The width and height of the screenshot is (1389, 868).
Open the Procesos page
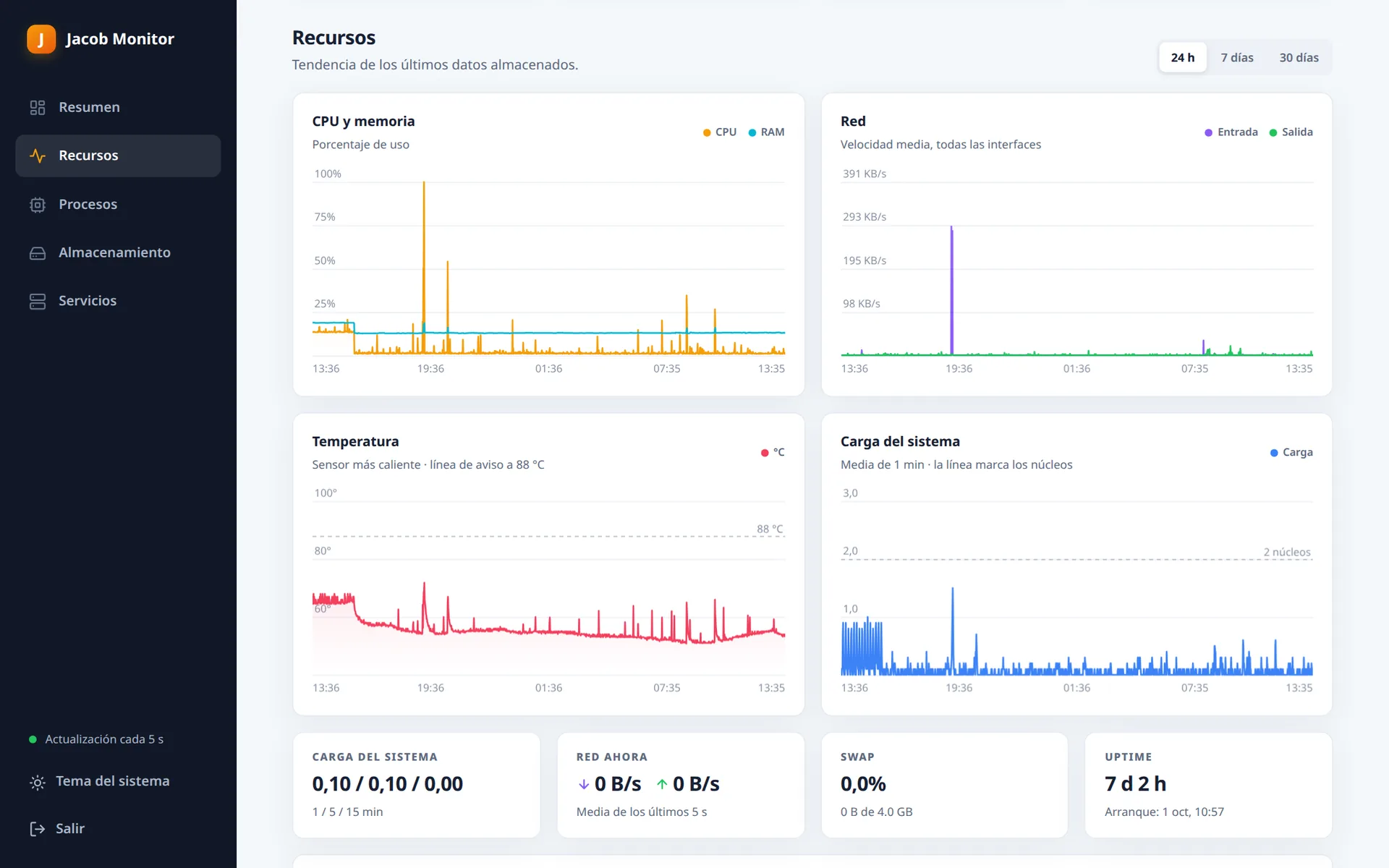(118, 205)
